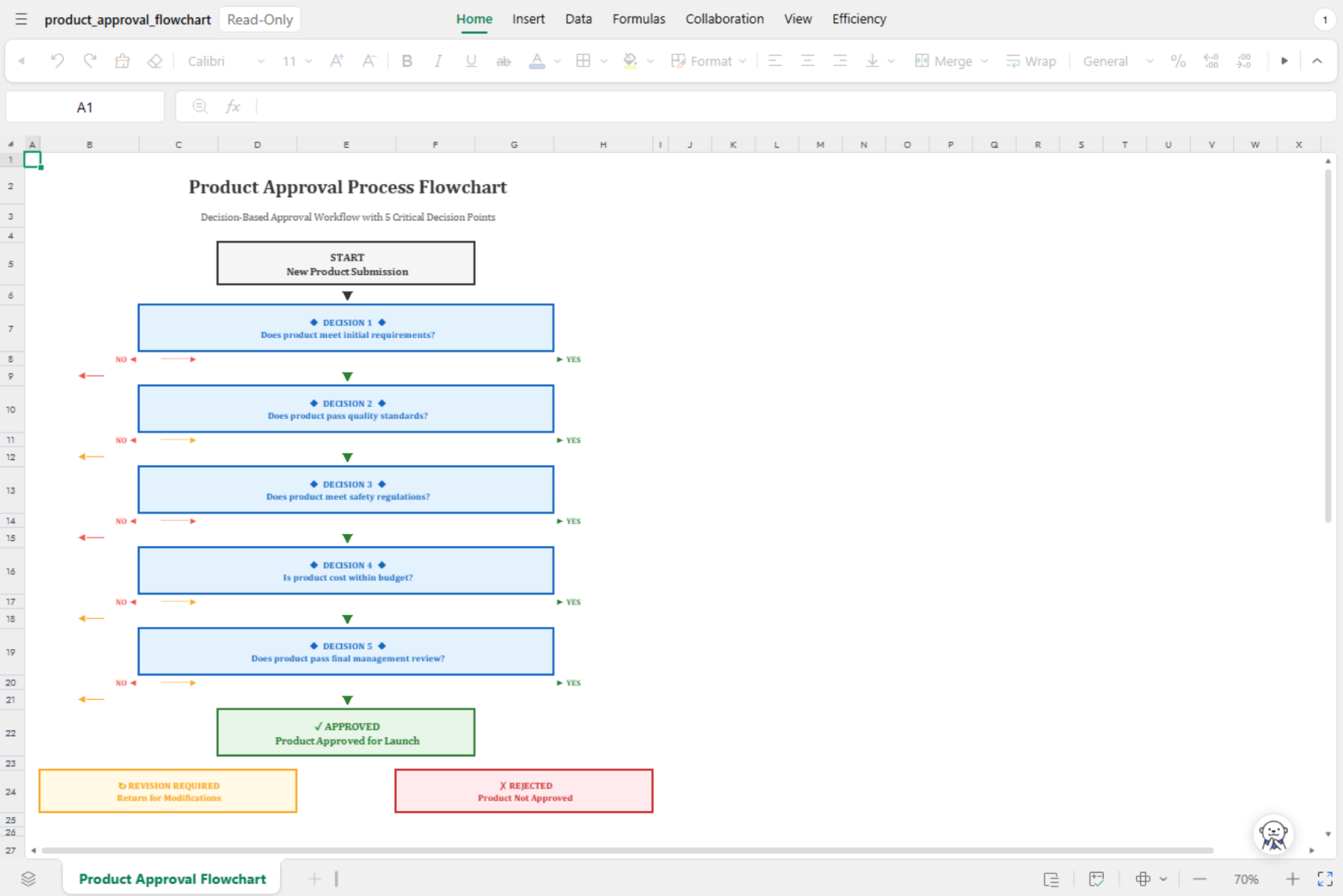This screenshot has height=896, width=1343.
Task: Click the zoom in plus button
Action: click(x=1292, y=879)
